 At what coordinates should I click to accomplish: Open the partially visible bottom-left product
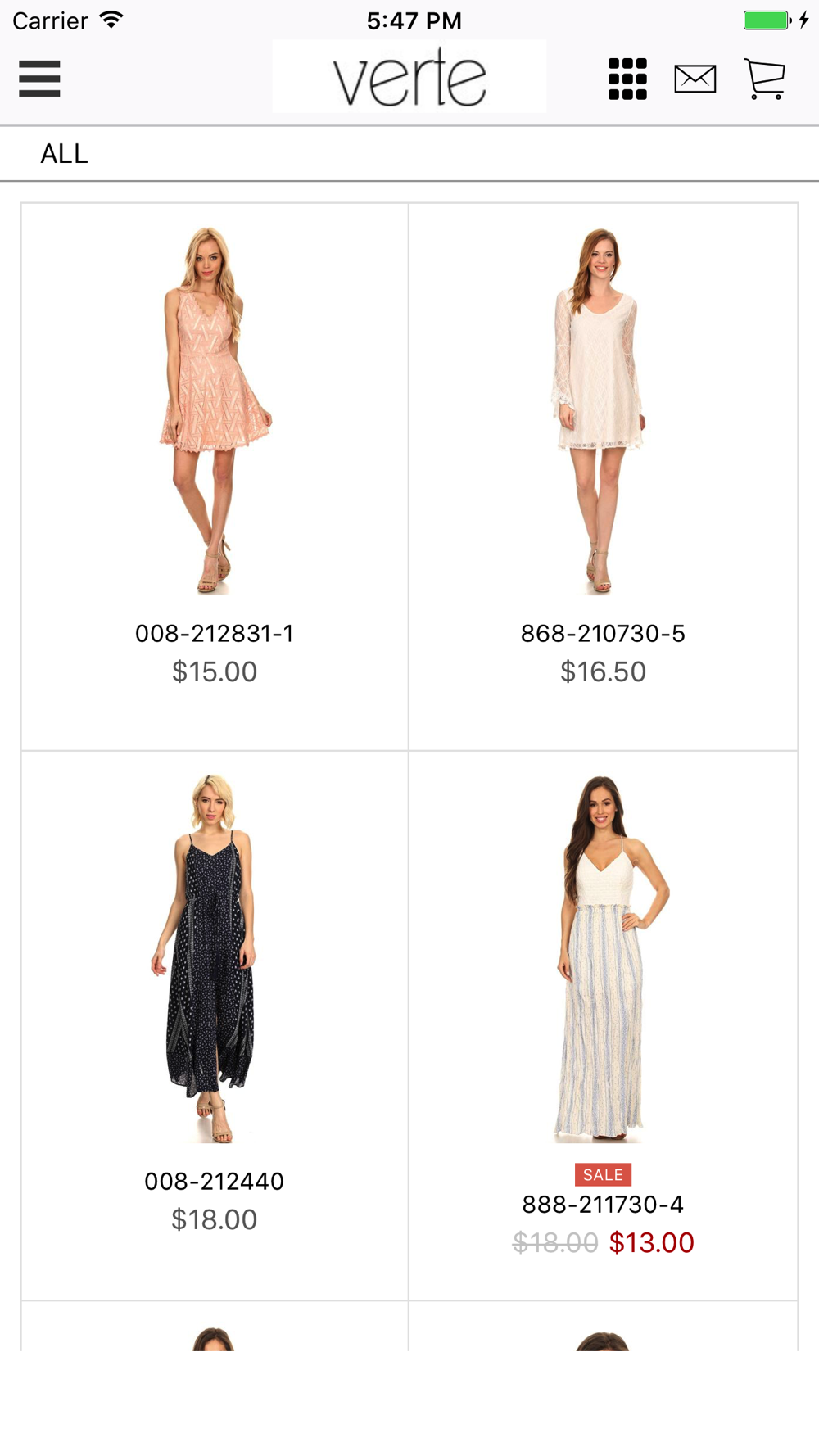tap(215, 1327)
